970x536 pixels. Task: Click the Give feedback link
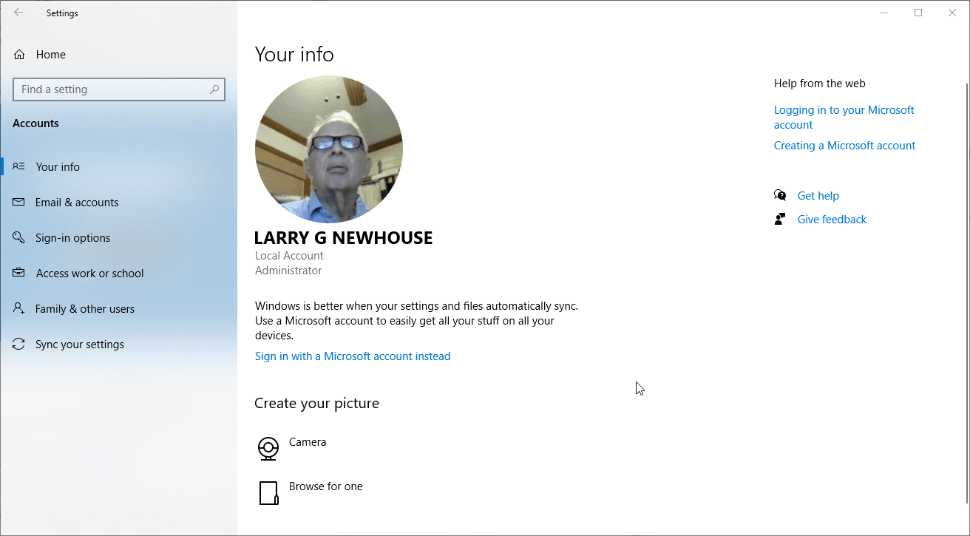pos(831,219)
